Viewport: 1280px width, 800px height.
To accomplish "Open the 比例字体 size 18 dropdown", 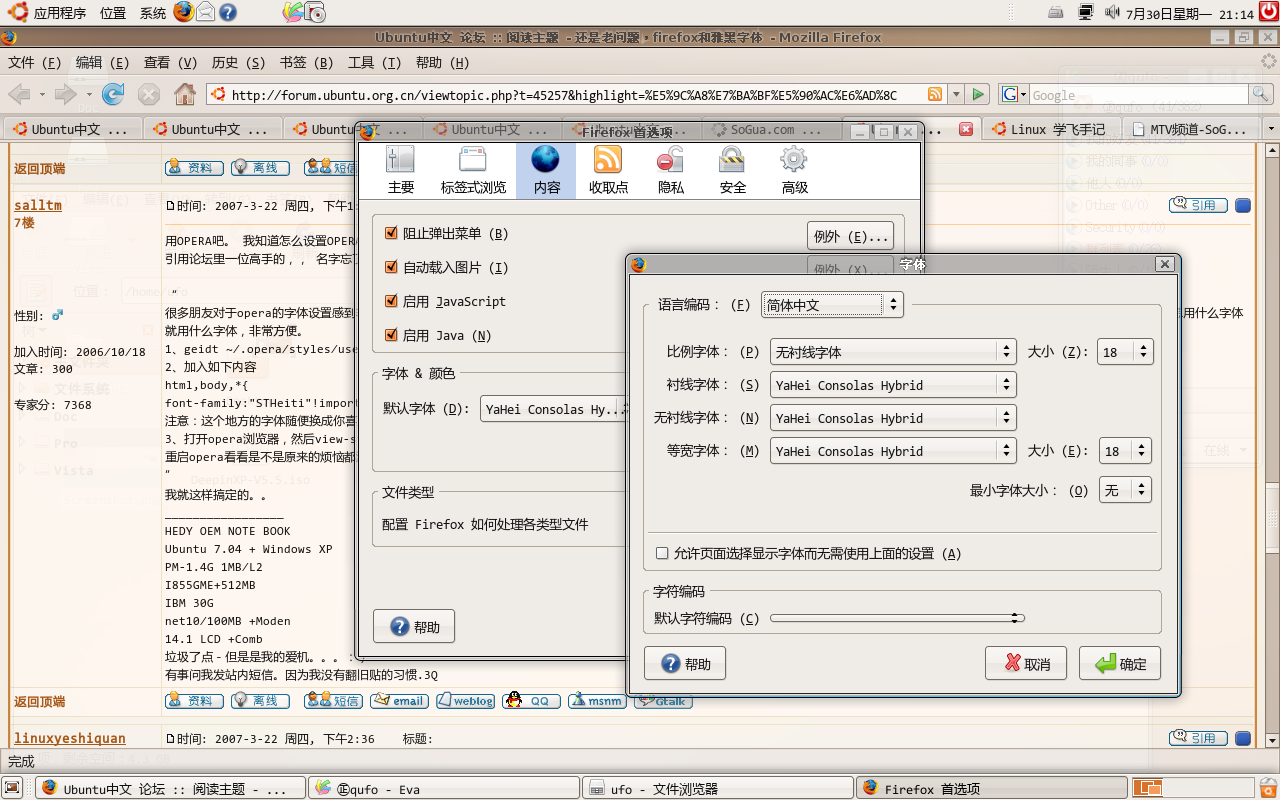I will click(1126, 352).
